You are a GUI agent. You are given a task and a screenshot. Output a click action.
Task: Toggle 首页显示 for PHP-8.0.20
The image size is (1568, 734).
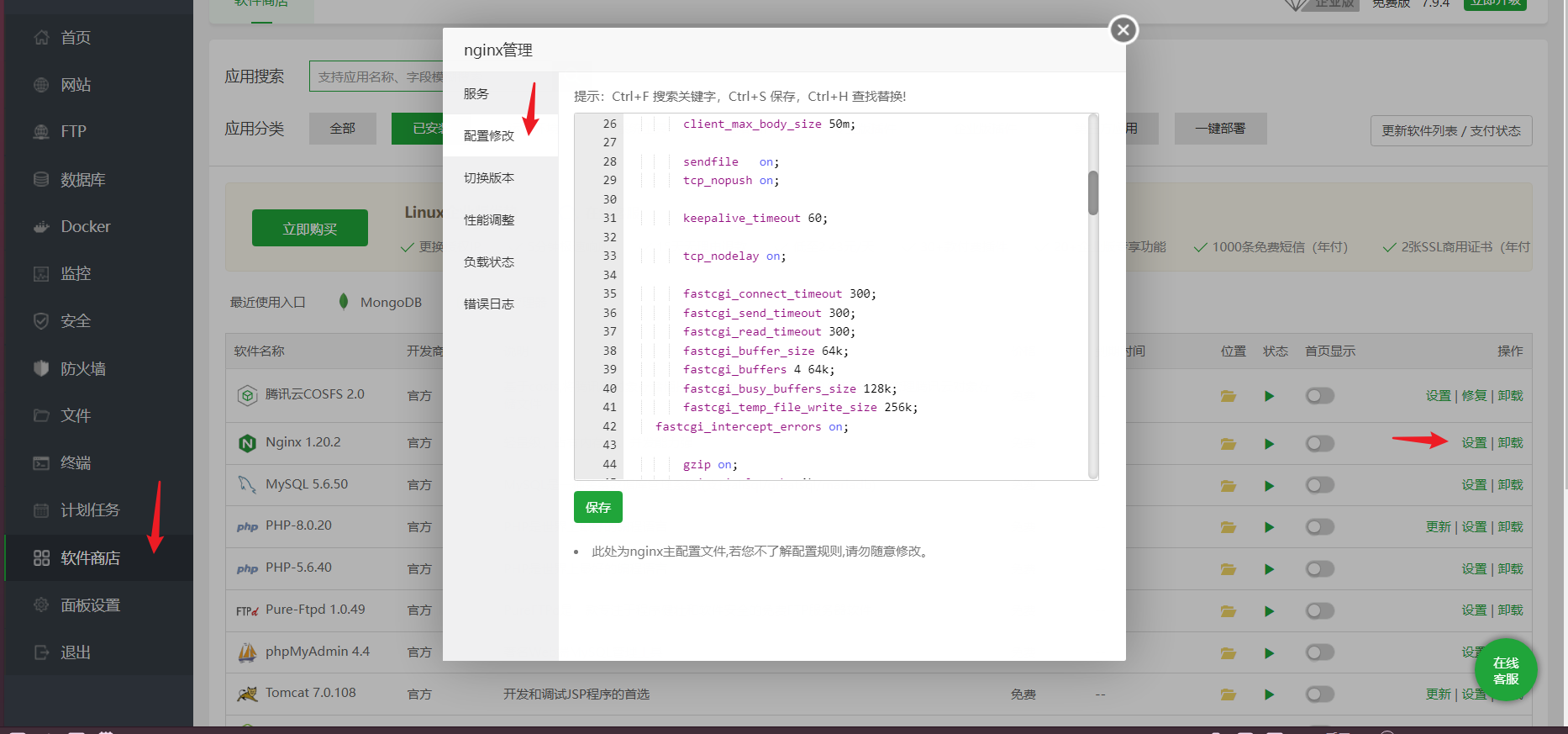click(x=1320, y=527)
